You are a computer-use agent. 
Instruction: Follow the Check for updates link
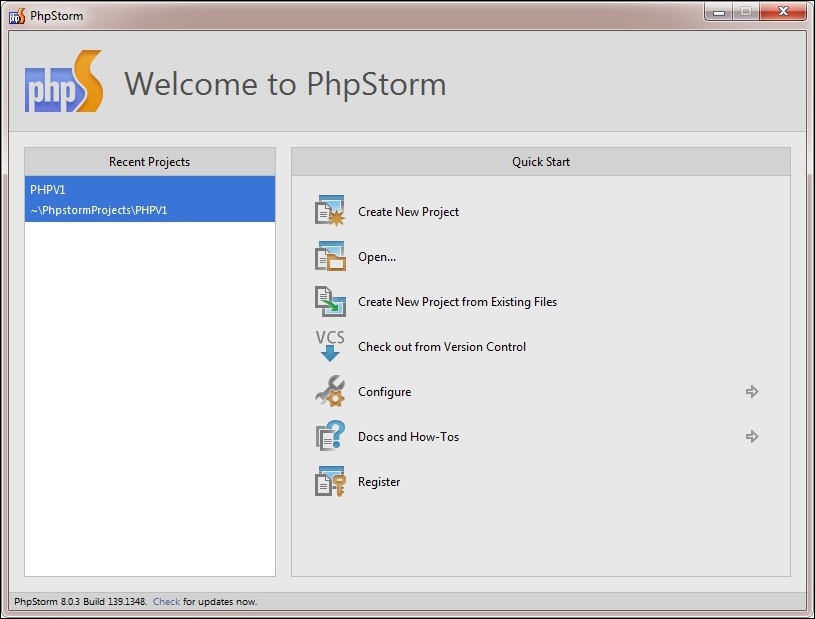pyautogui.click(x=166, y=601)
